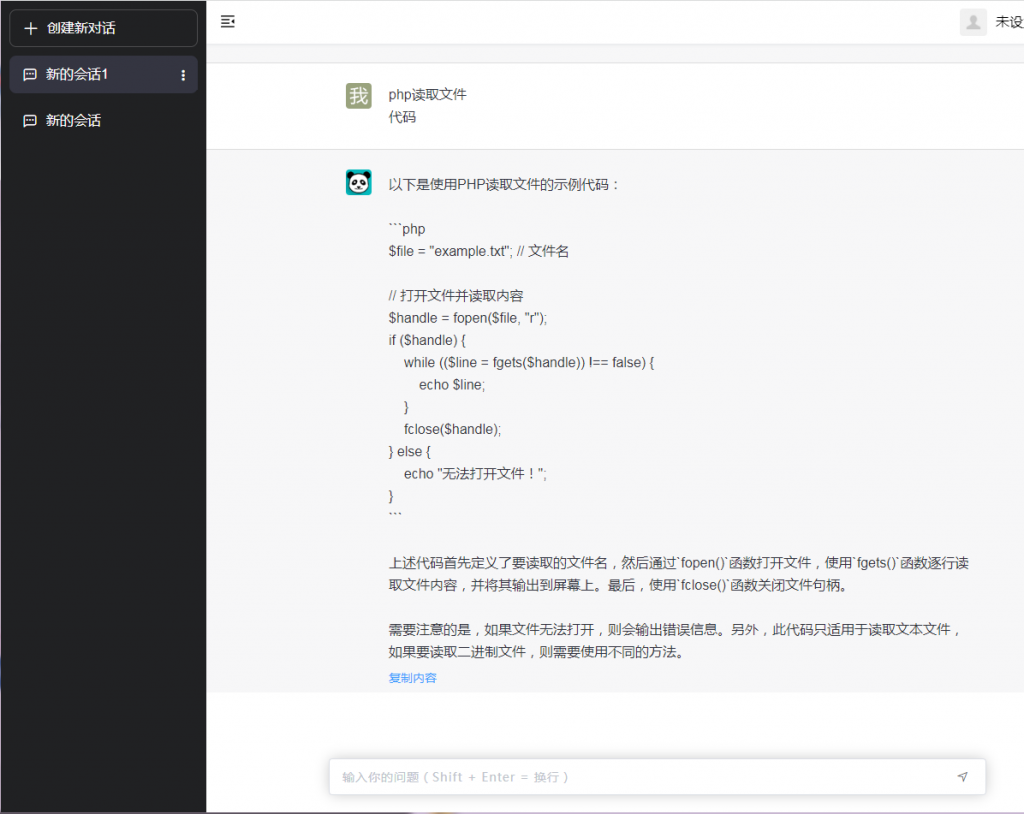
Task: Focus the question input field
Action: tap(657, 777)
